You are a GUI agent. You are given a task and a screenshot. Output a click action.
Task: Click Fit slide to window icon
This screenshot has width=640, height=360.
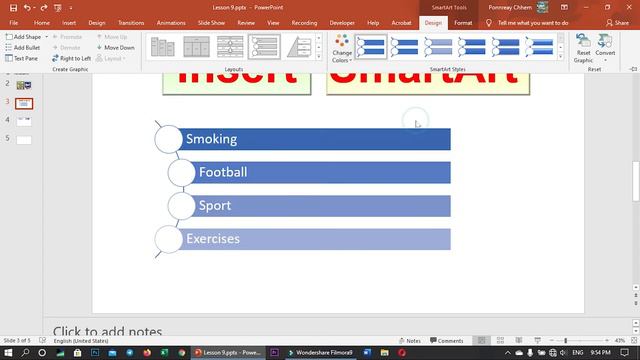point(634,340)
